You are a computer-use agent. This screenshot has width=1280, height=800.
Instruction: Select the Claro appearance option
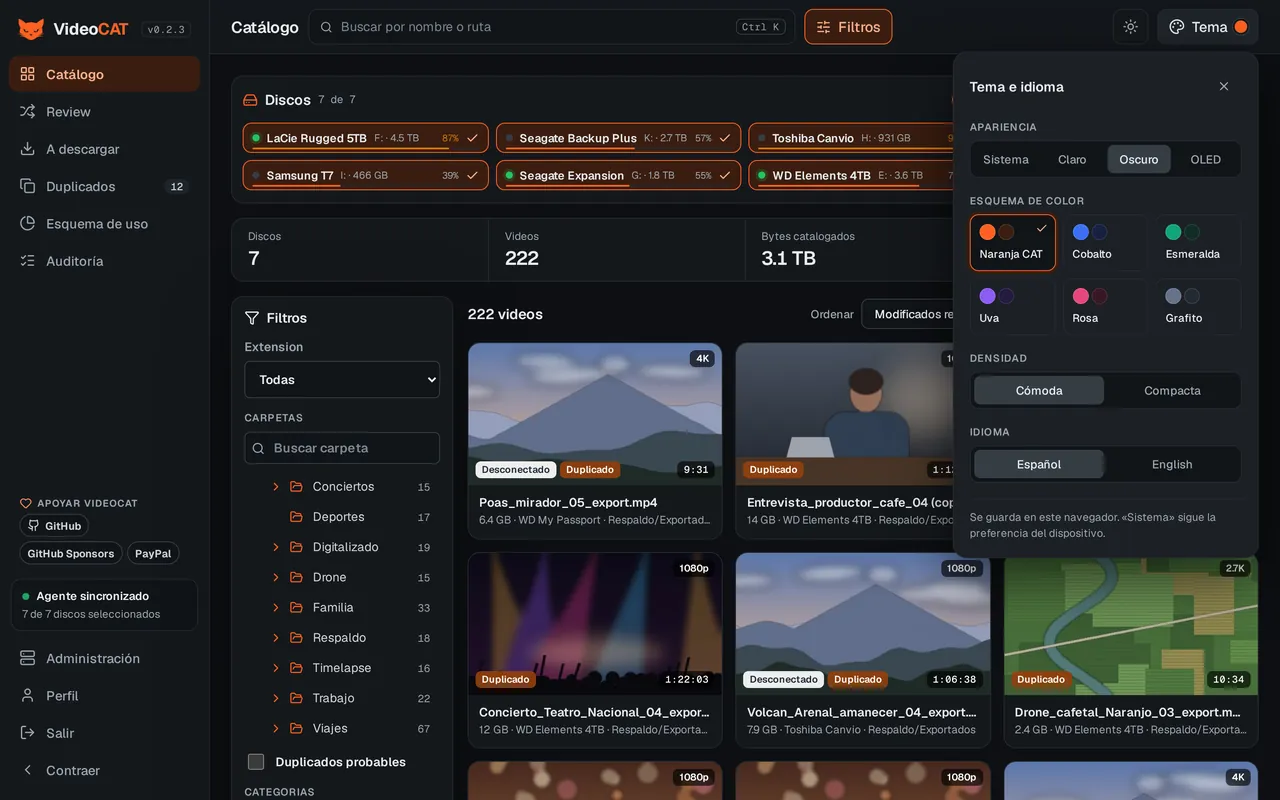[1072, 159]
